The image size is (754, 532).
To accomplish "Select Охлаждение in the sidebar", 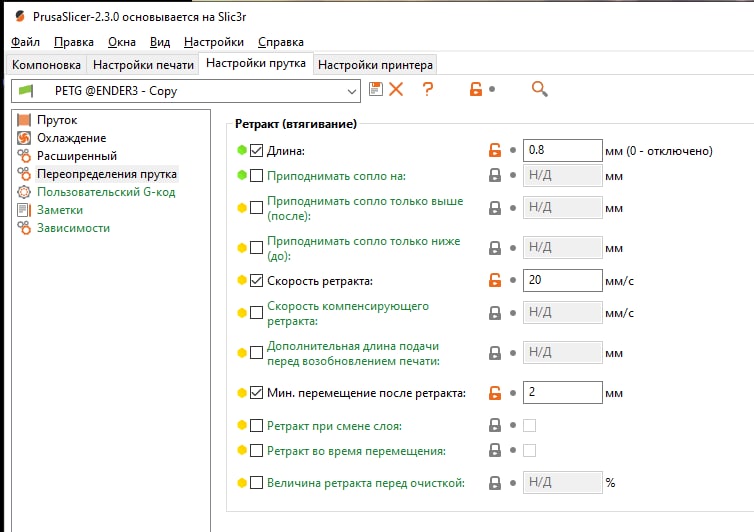I will [72, 138].
